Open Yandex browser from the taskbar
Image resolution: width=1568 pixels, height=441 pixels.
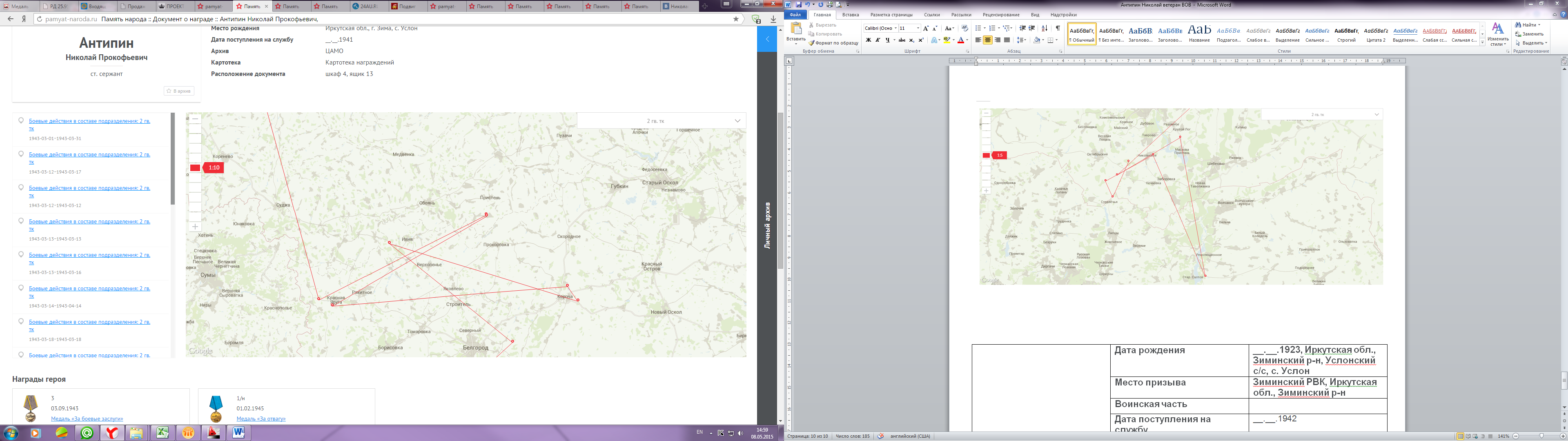click(x=112, y=433)
